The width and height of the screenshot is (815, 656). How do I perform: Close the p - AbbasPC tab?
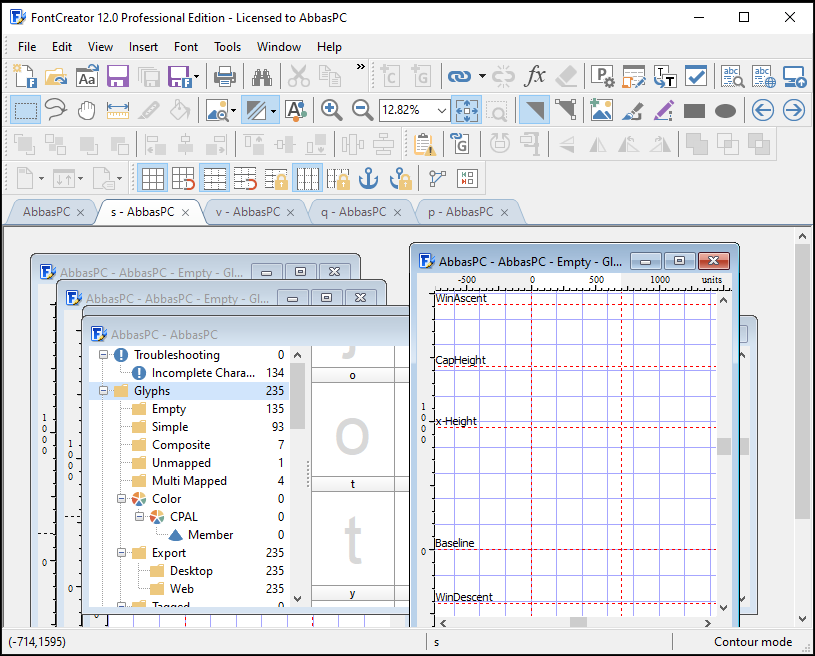(504, 213)
